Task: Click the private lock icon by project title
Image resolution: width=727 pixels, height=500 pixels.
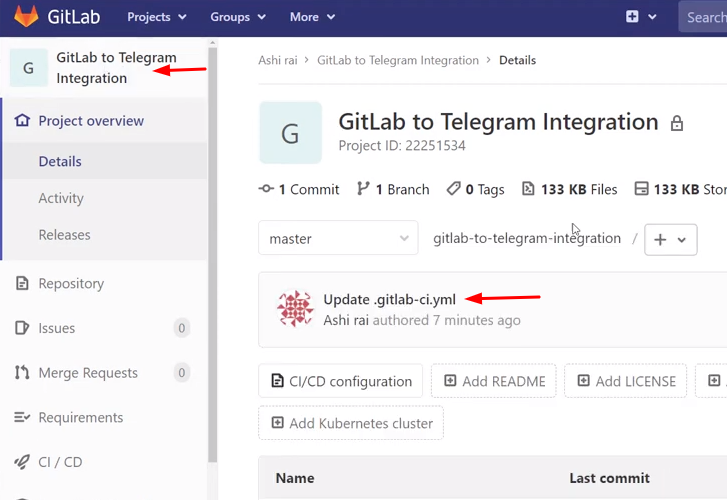Action: tap(677, 123)
